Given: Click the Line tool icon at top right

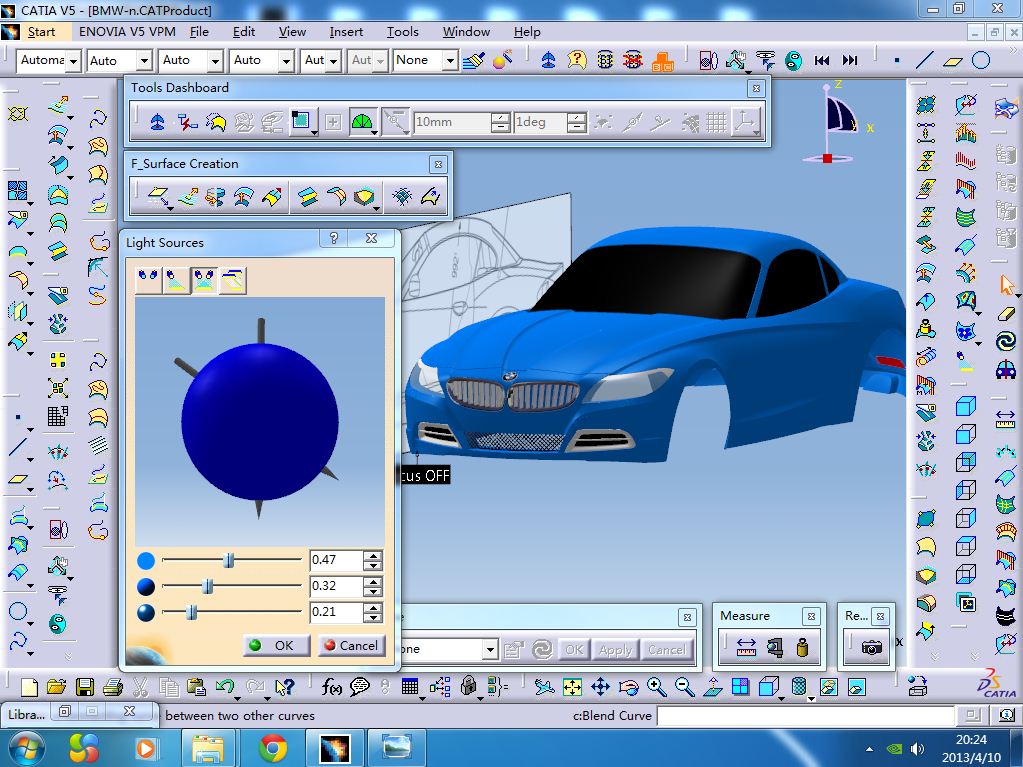Looking at the screenshot, I should pos(924,61).
